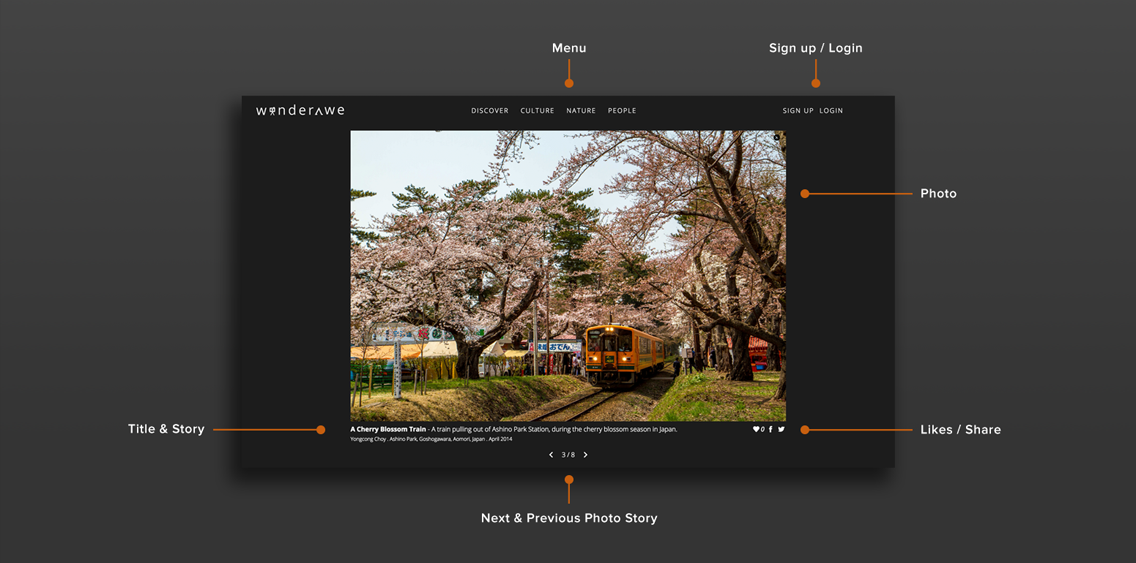Like the photo with the heart icon
The height and width of the screenshot is (563, 1136).
pyautogui.click(x=757, y=429)
